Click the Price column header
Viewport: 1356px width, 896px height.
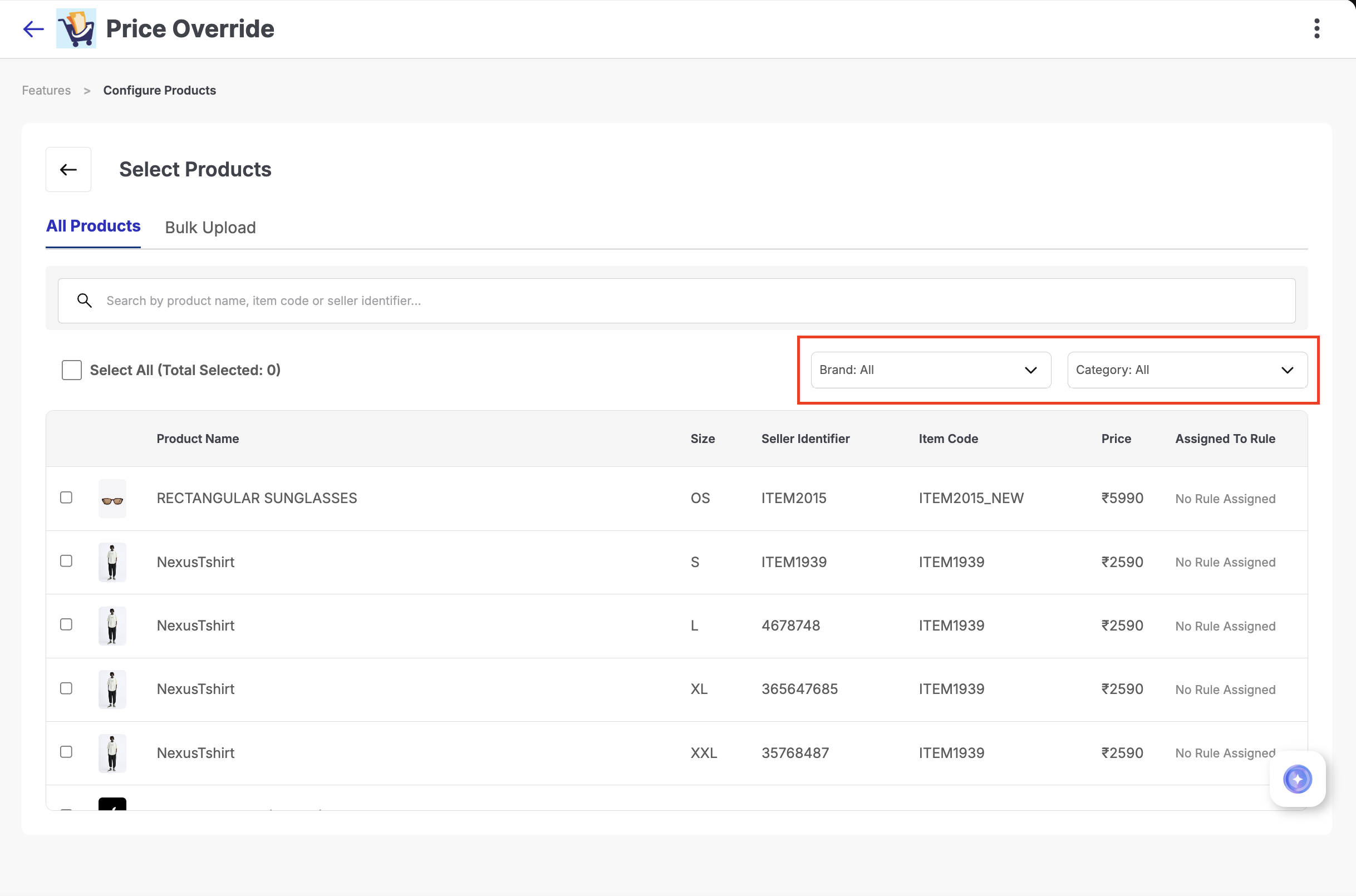point(1116,439)
